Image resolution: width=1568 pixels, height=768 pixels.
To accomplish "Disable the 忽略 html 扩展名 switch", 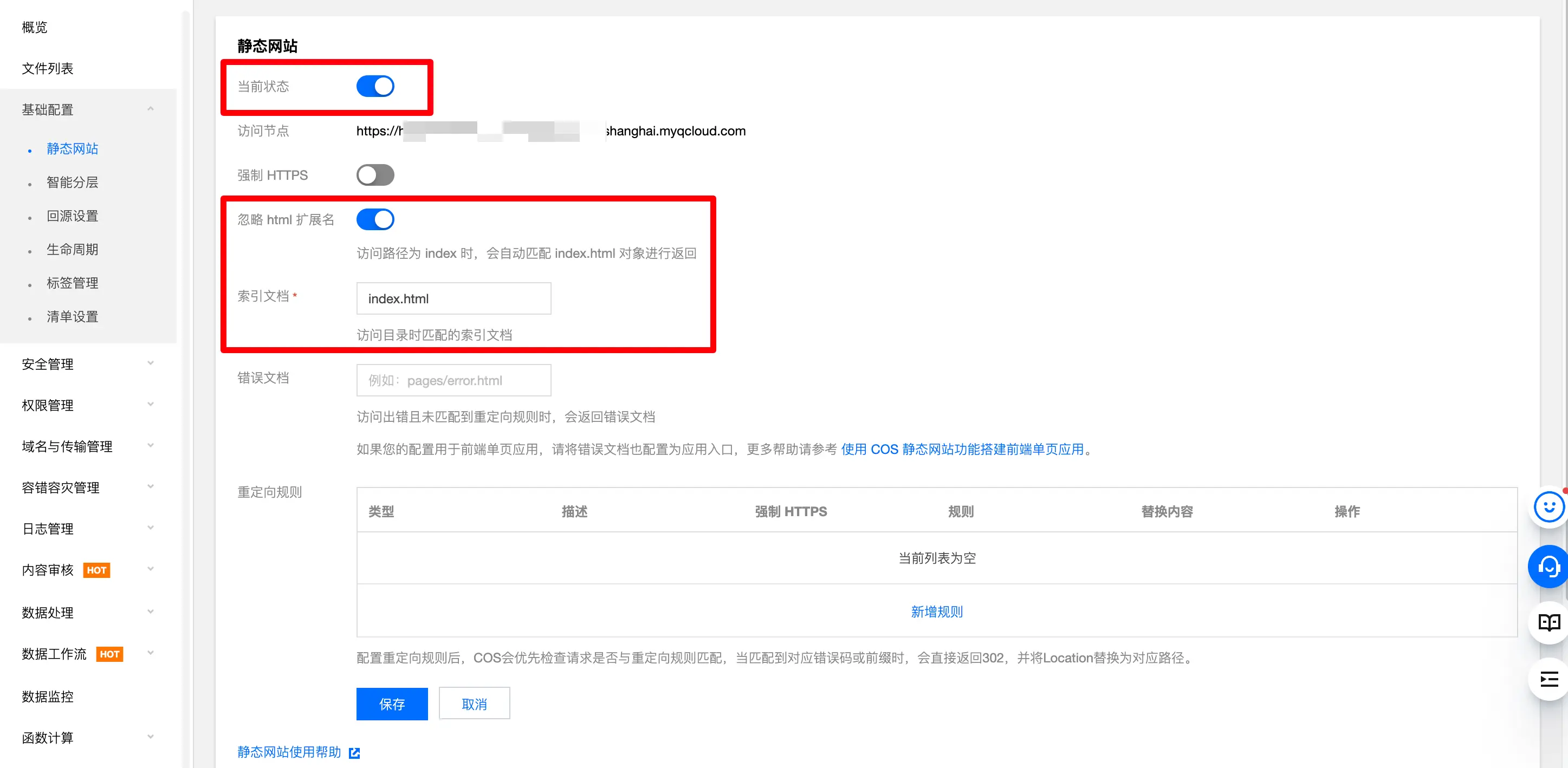I will point(375,220).
